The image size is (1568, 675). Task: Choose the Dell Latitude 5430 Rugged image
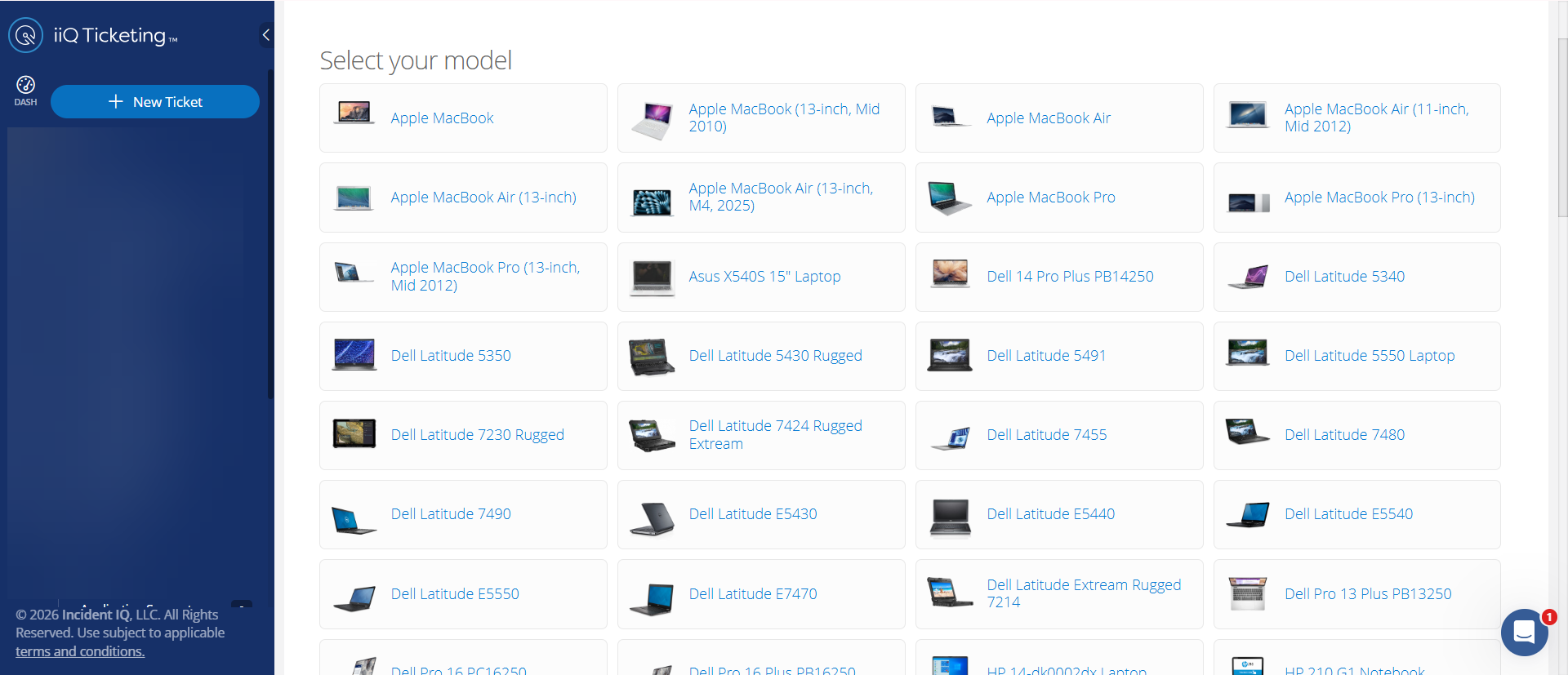coord(652,357)
